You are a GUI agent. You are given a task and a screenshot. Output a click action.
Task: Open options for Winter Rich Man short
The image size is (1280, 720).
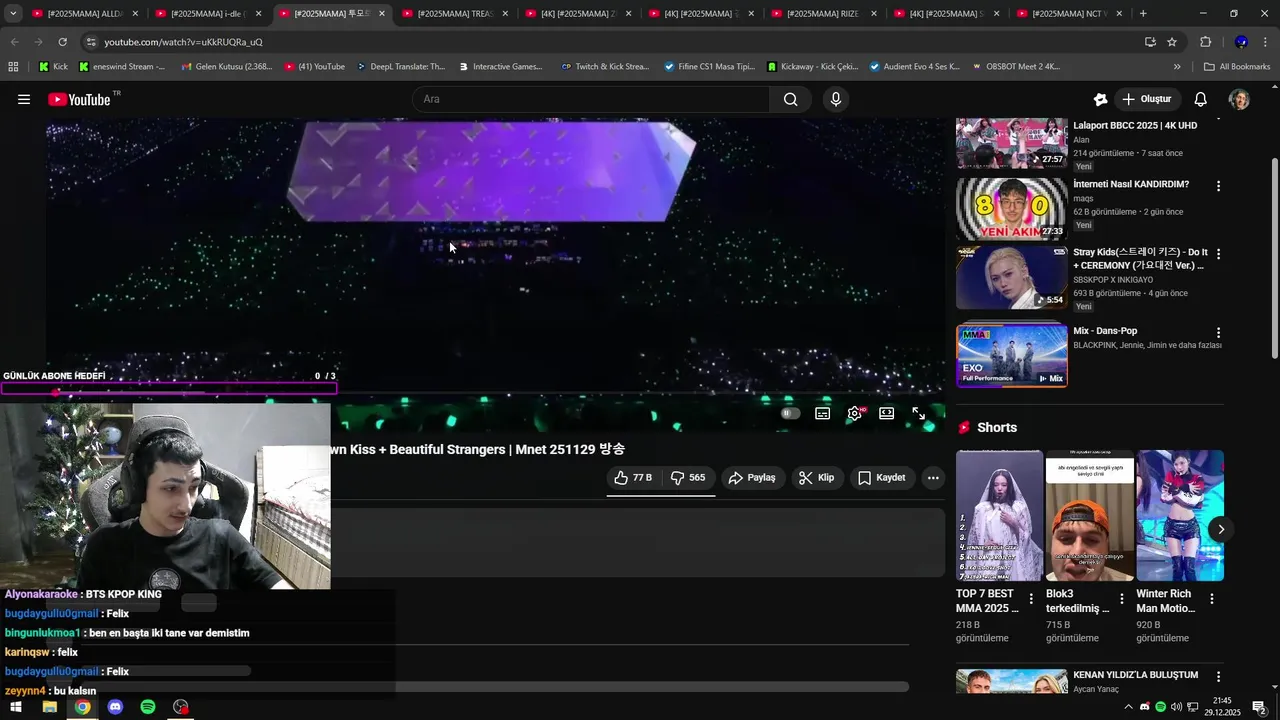1211,599
